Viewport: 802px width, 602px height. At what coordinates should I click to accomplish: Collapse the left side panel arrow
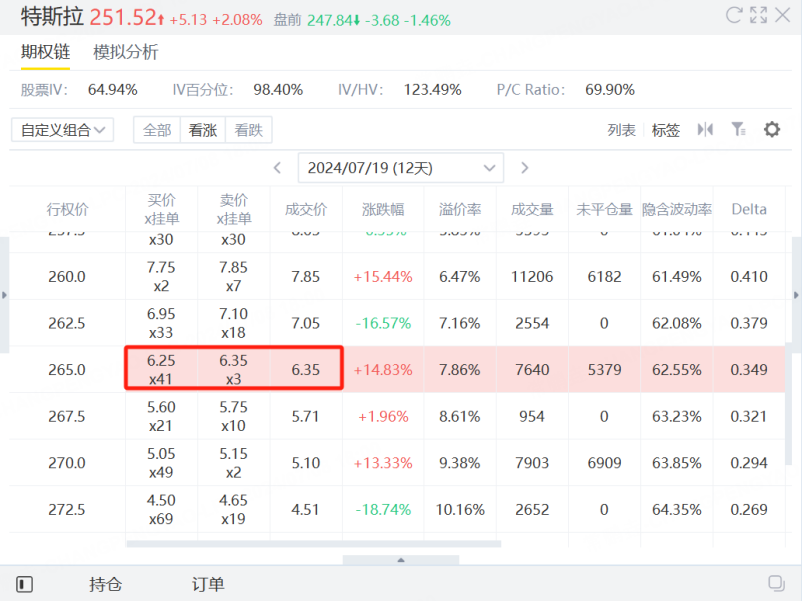coord(4,295)
